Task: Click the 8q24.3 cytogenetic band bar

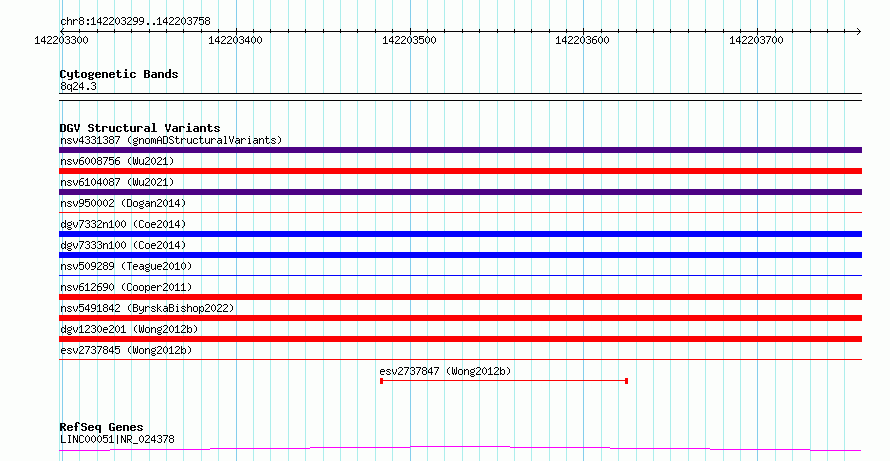Action: pyautogui.click(x=460, y=97)
